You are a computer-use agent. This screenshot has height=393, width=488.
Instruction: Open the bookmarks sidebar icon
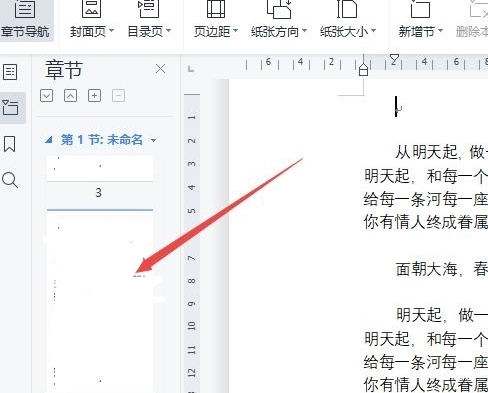pyautogui.click(x=9, y=144)
